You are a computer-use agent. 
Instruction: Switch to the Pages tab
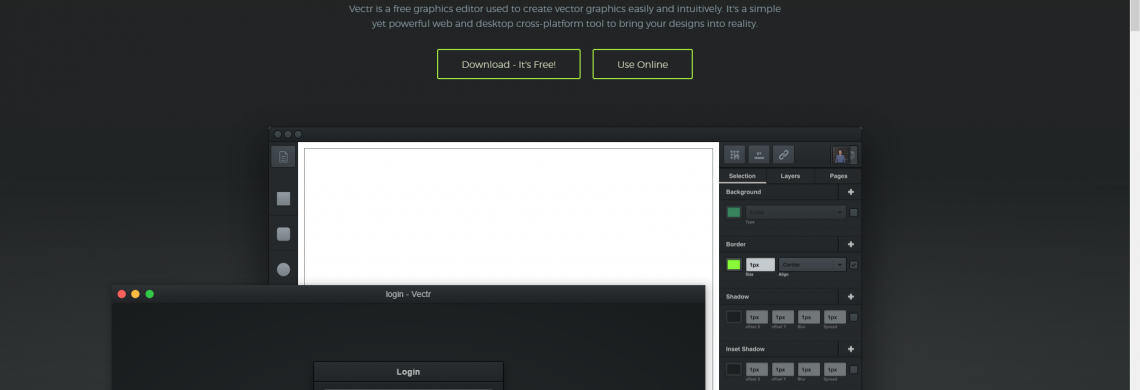pos(838,176)
